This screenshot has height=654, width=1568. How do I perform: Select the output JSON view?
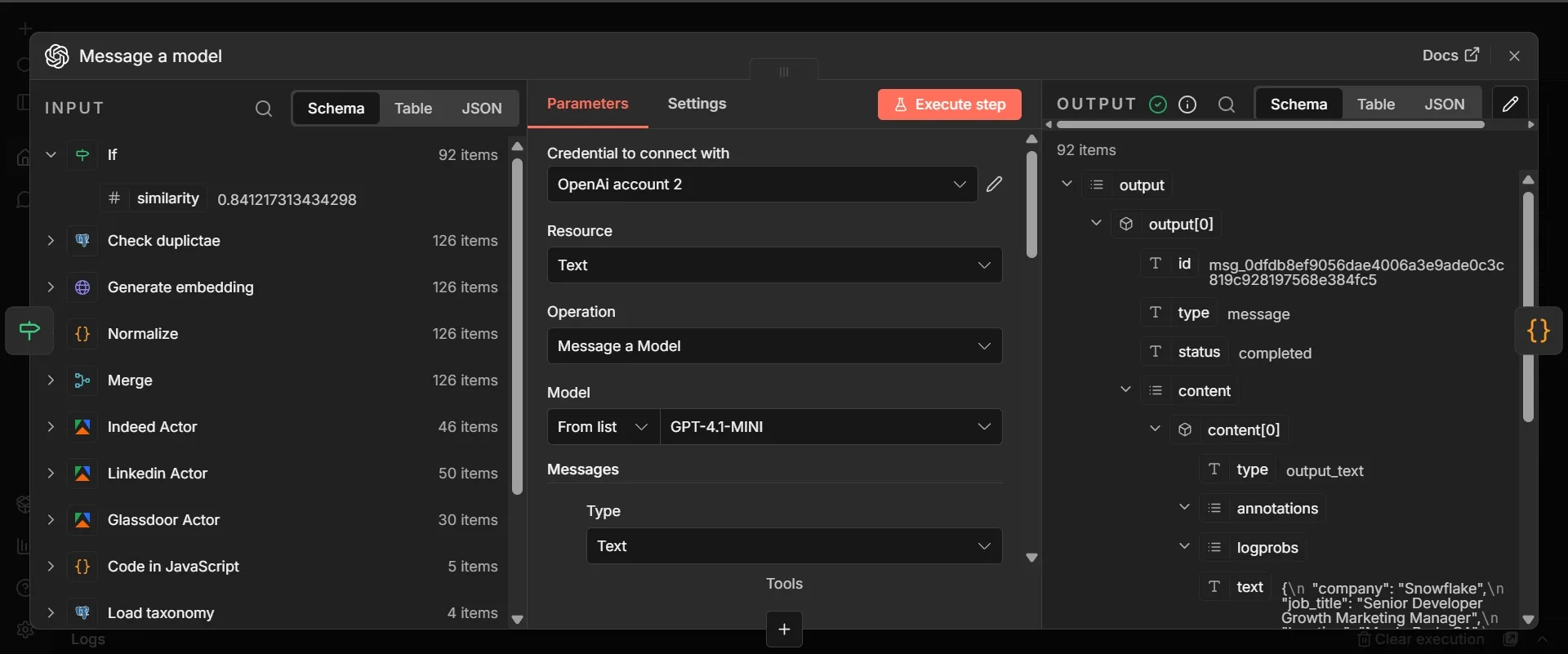[x=1445, y=105]
